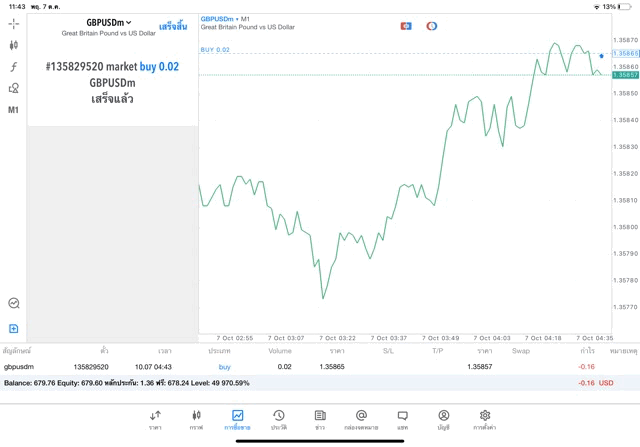Open the ข่าว news tab
Screen dimensions: 640x447
tap(320, 420)
